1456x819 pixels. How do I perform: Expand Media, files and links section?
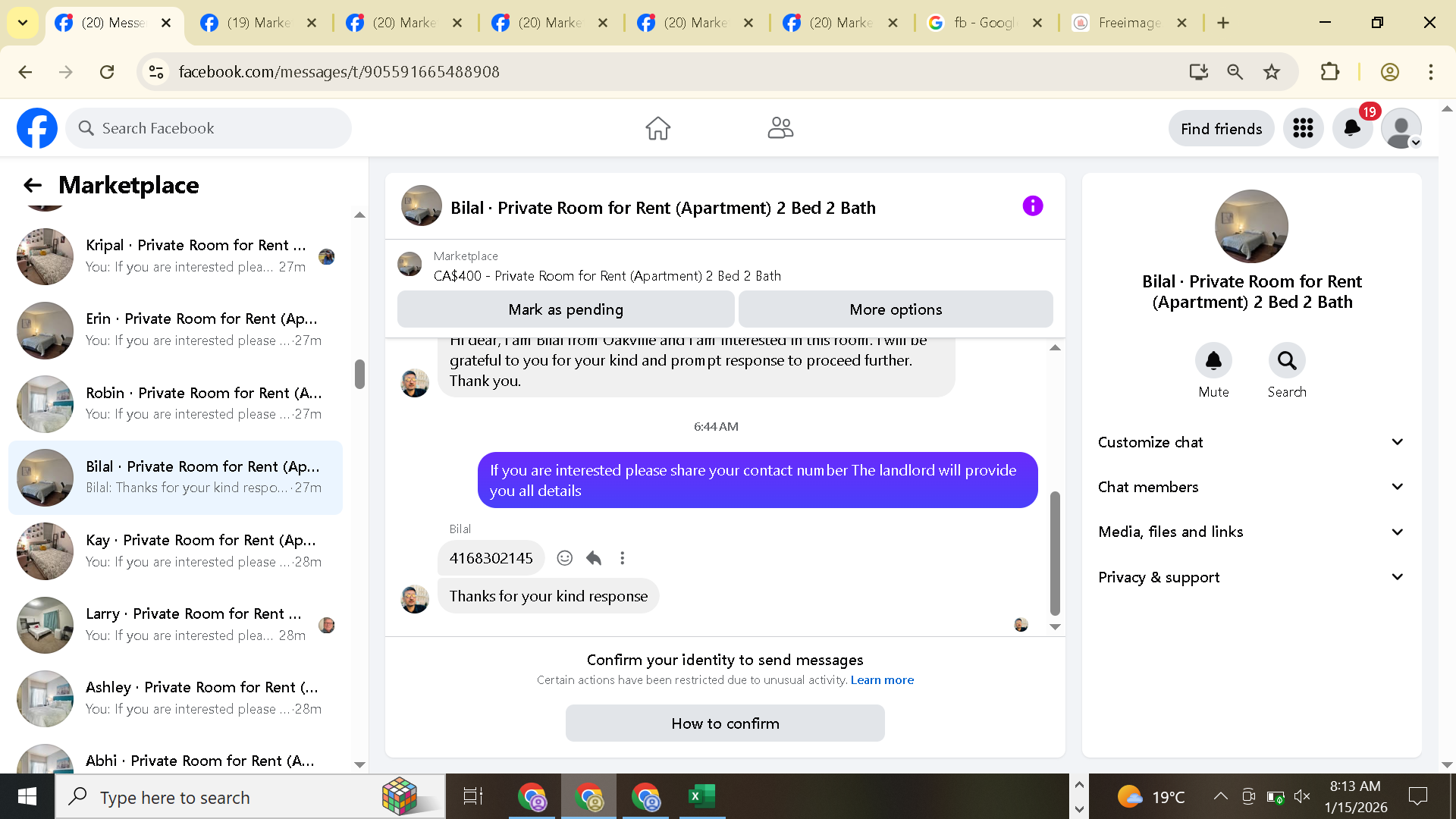point(1251,532)
